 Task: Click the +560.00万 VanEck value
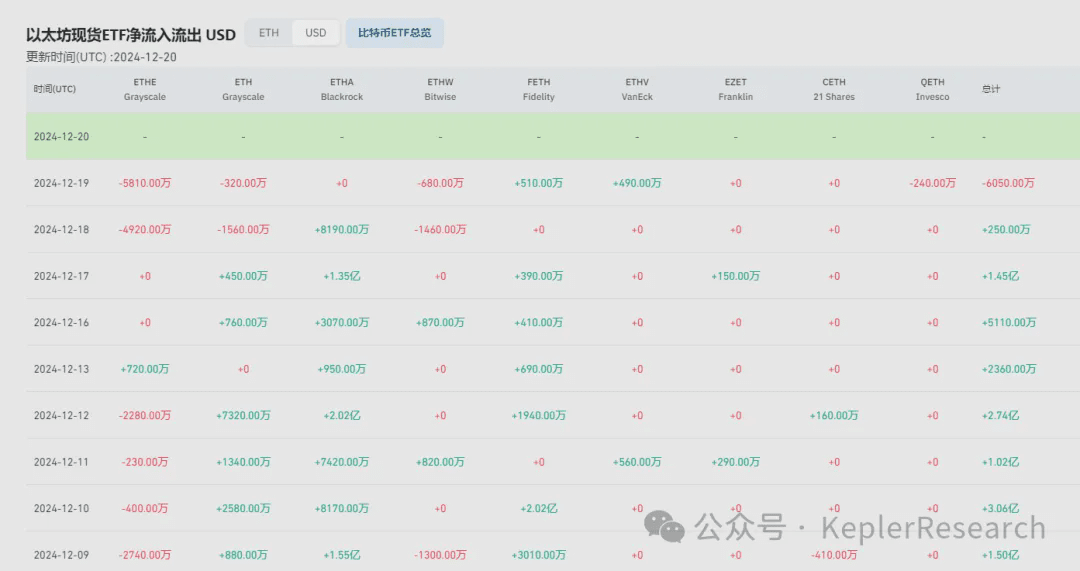637,462
